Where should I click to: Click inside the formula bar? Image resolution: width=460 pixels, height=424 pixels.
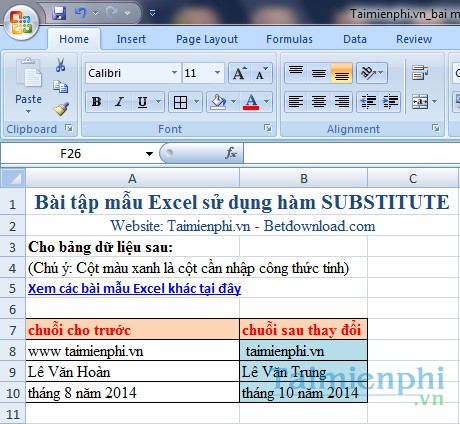pos(352,154)
